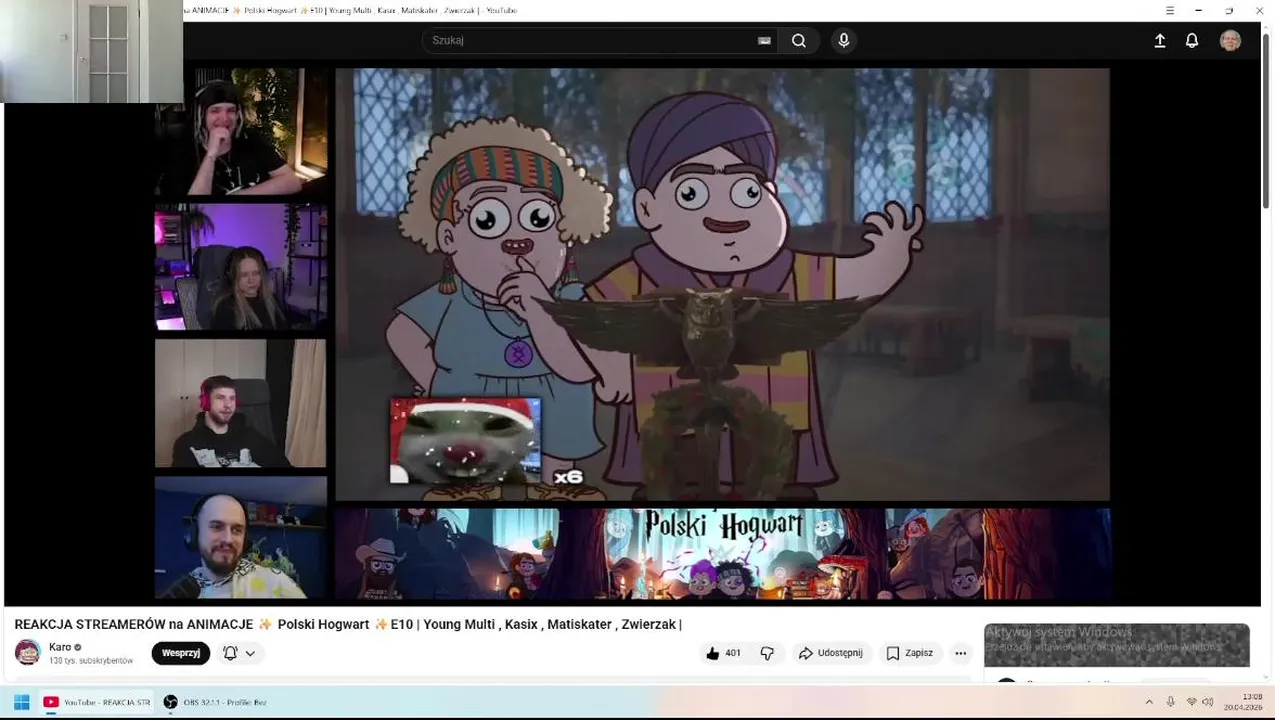1275x720 pixels.
Task: Like the video with thumbs up
Action: (x=722, y=653)
